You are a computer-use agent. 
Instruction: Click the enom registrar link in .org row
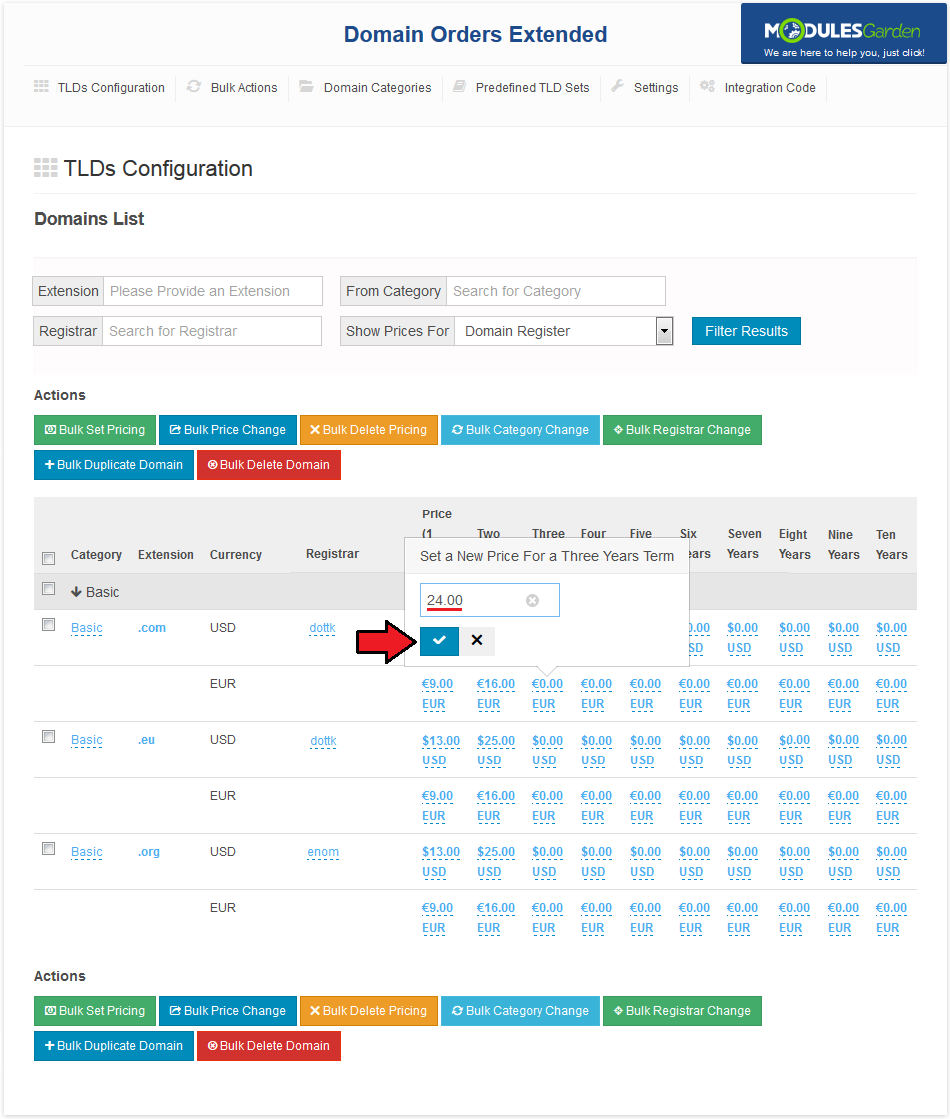point(323,852)
